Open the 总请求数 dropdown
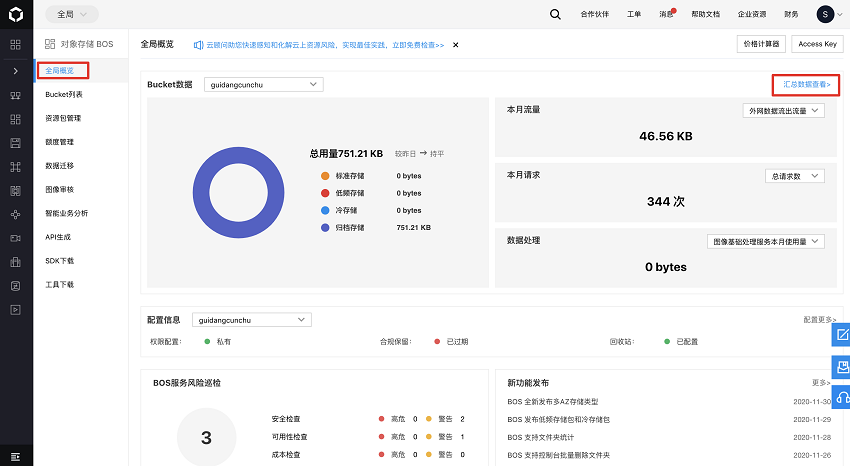850x466 pixels. coord(795,176)
